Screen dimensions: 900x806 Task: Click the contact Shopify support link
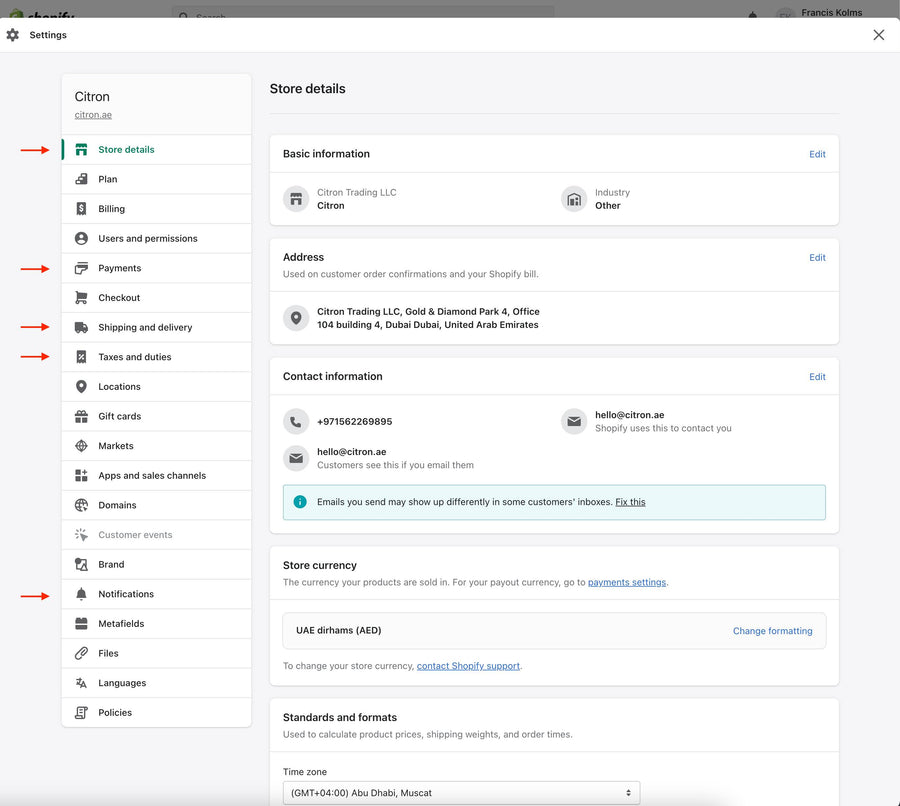point(468,666)
